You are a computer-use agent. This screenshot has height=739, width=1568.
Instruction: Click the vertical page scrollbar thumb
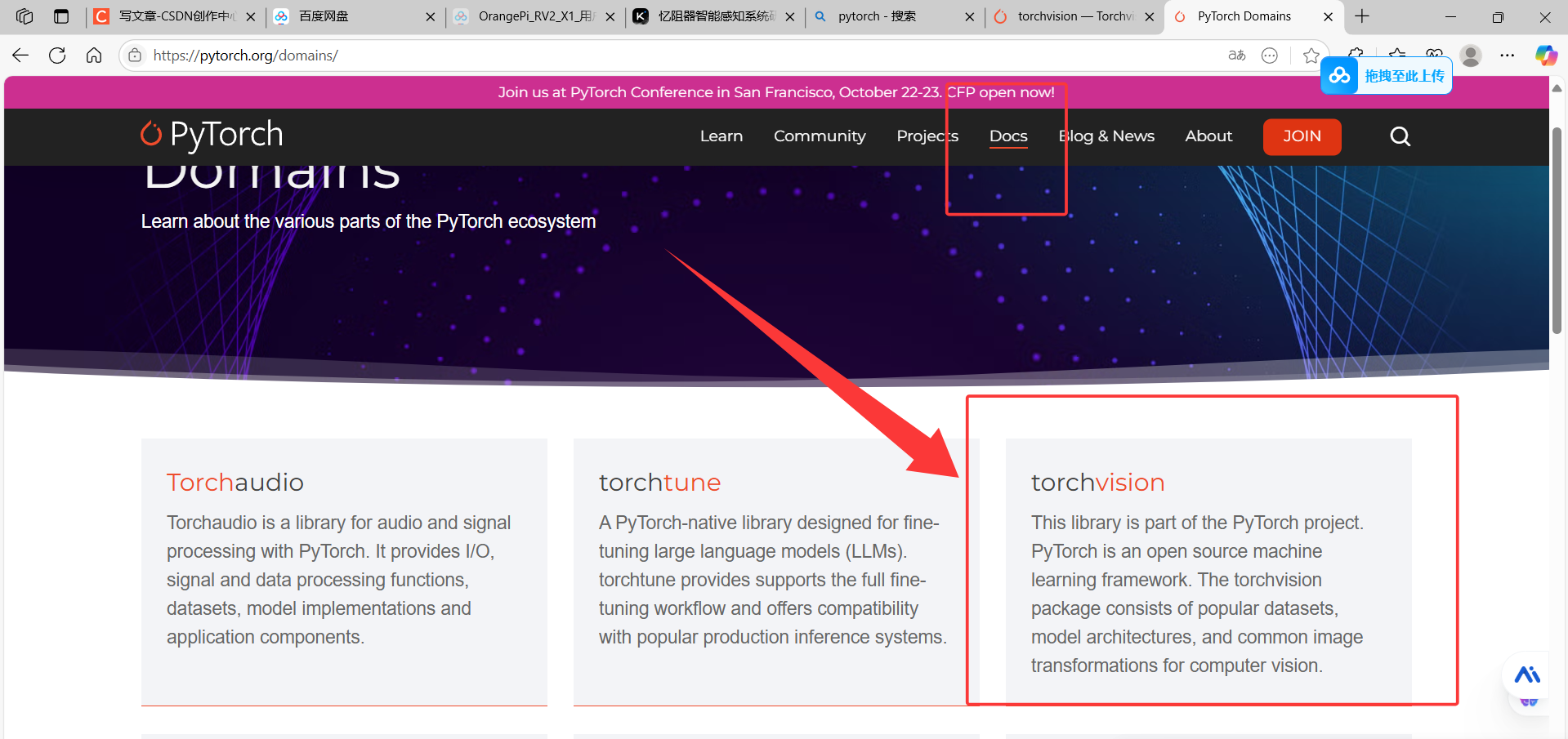pyautogui.click(x=1557, y=229)
